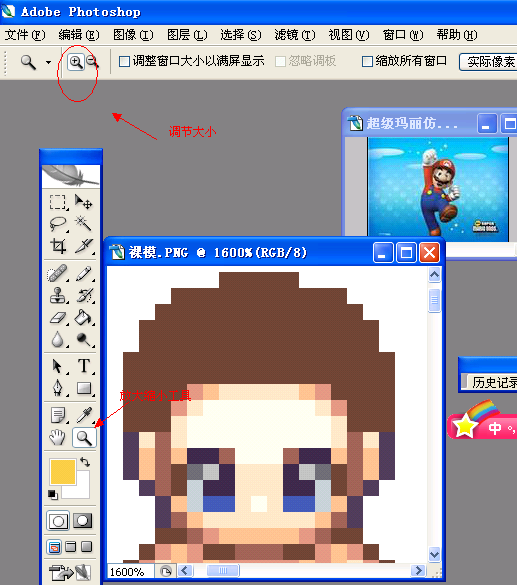Click horizontal scrollbar left arrow in 裸模.PNG
The image size is (517, 585).
(x=185, y=570)
